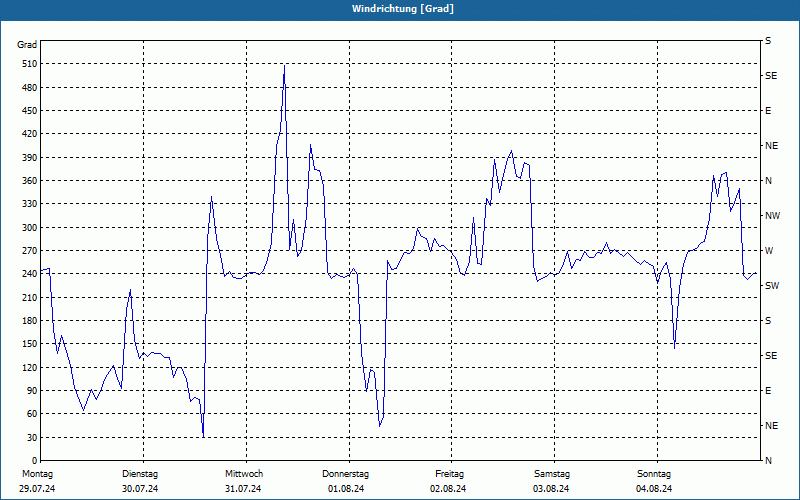Click the 'SE' compass label beside the 480 gridline
800x500 pixels.
point(771,76)
